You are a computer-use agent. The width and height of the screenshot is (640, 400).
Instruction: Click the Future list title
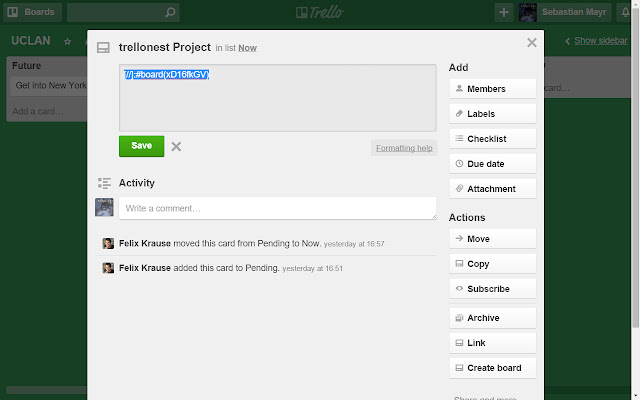click(x=27, y=66)
